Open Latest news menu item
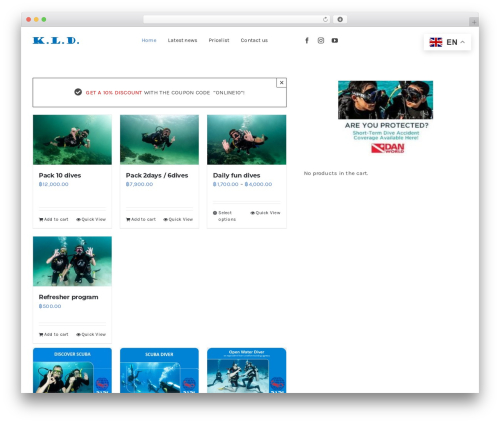500x423 pixels. point(182,40)
